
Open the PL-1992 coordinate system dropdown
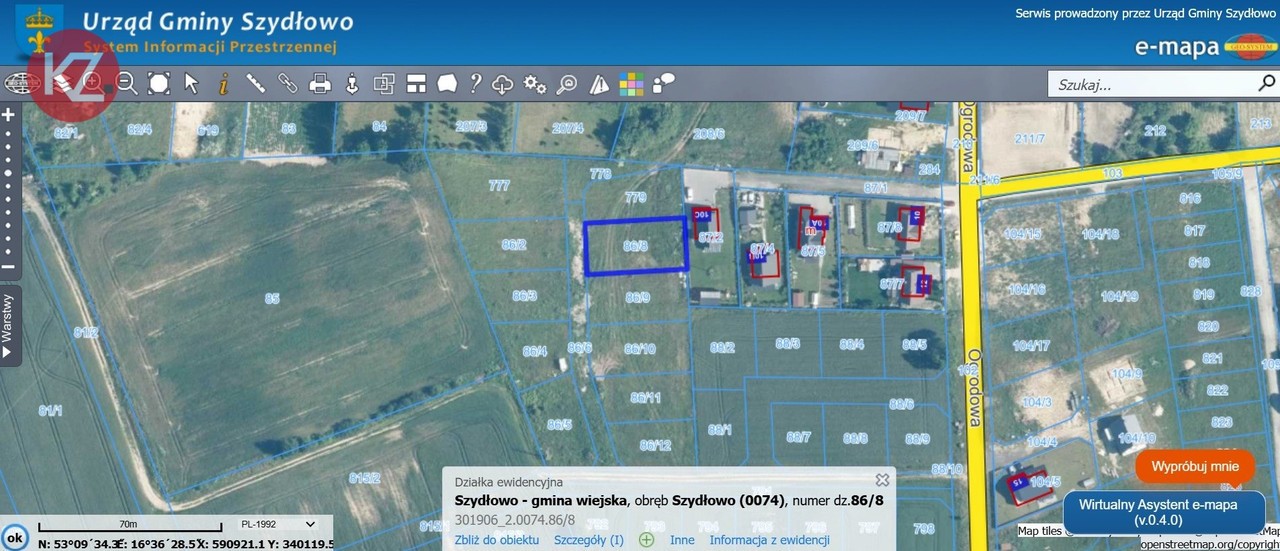pos(281,524)
